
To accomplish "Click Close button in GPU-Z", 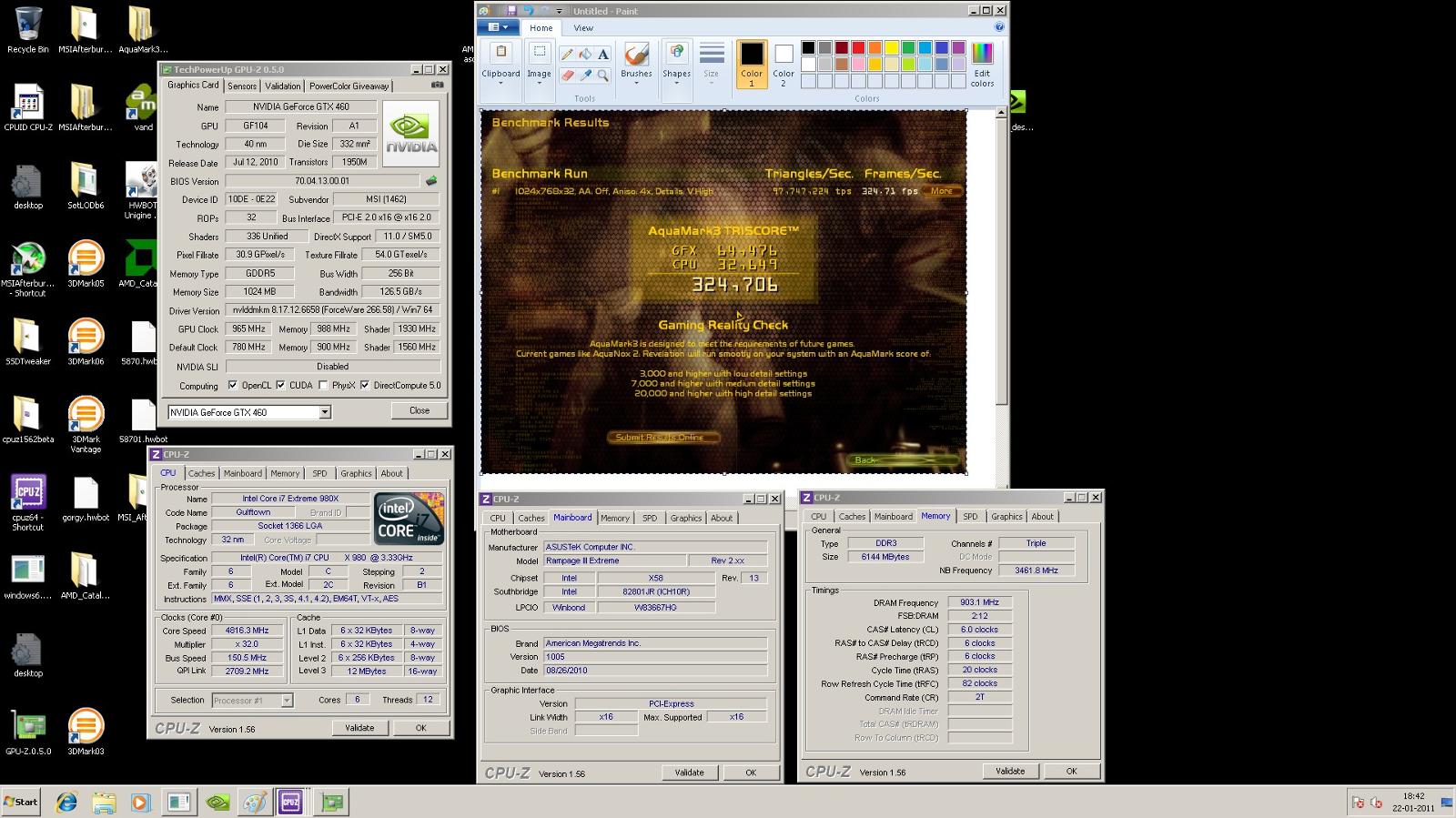I will tap(420, 410).
